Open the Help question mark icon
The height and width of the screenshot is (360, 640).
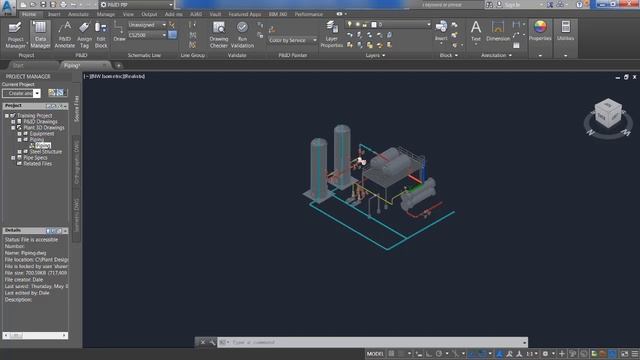tap(579, 4)
